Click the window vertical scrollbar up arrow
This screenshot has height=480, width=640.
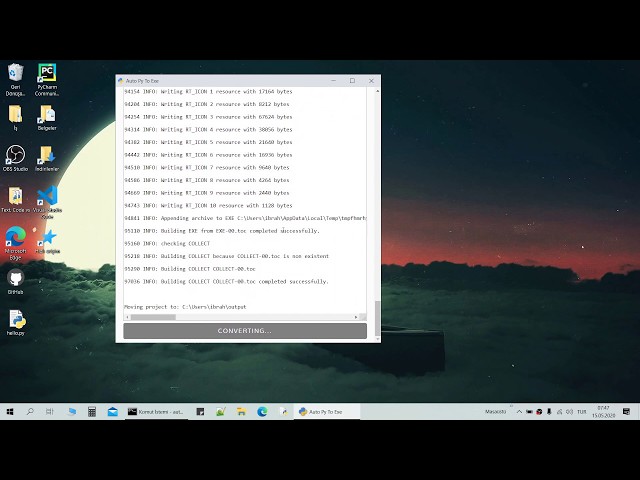click(378, 91)
